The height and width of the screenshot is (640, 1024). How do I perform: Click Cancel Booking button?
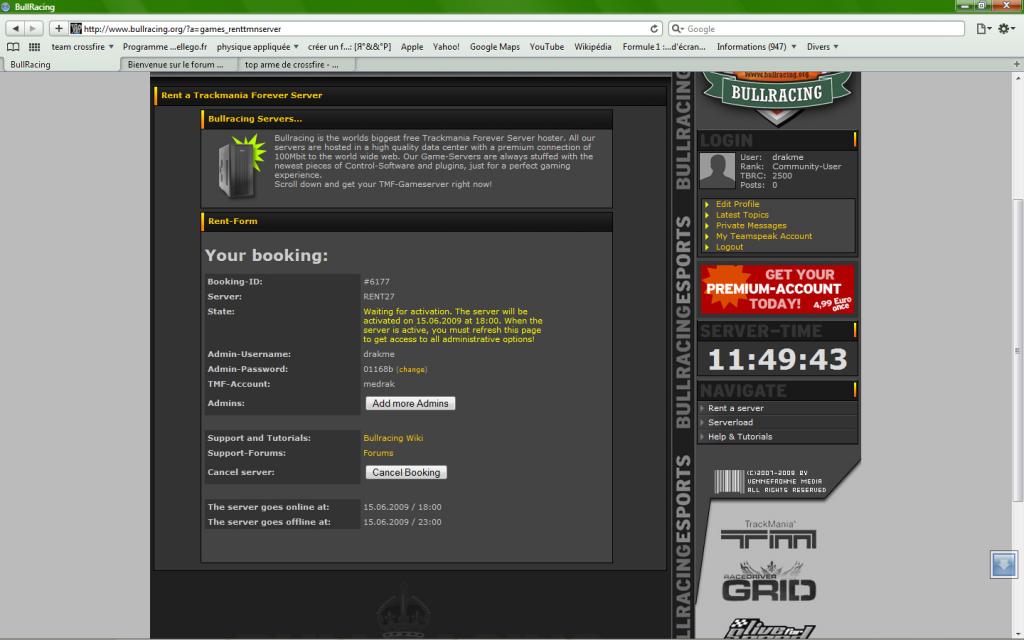tap(406, 472)
